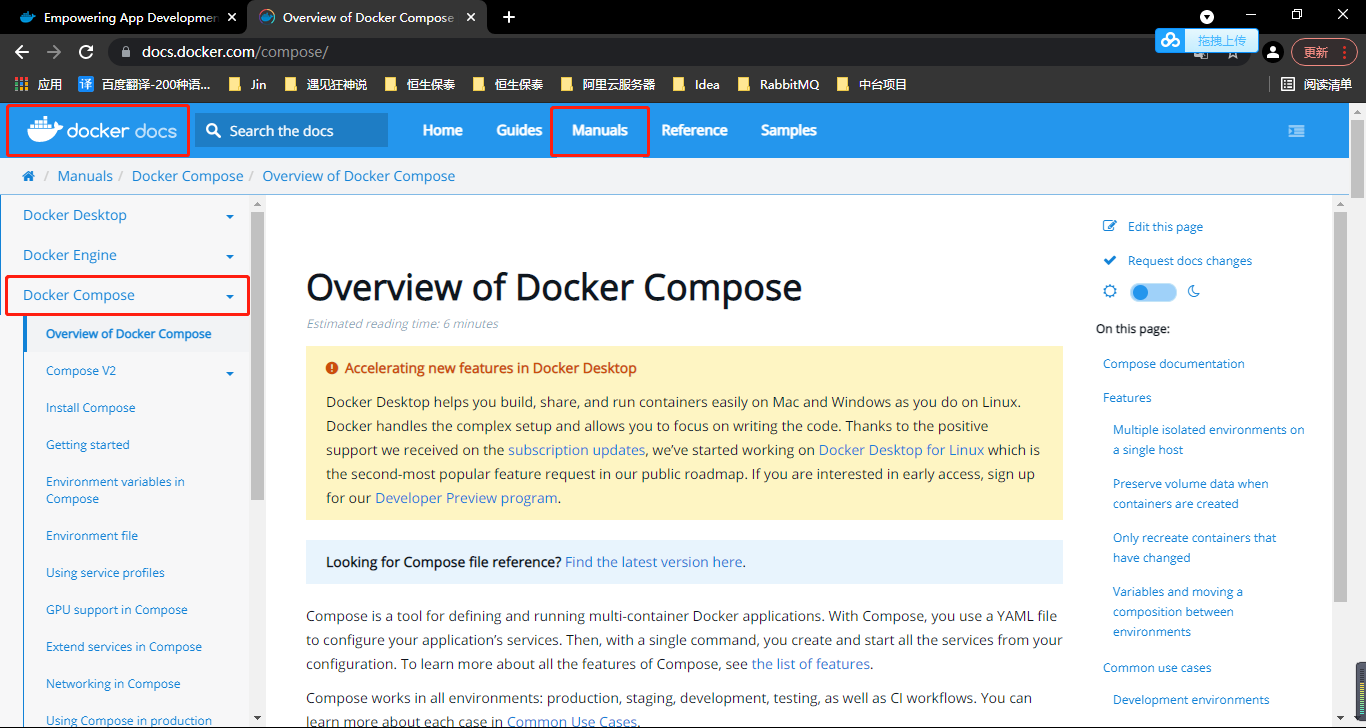1366x728 pixels.
Task: Click the address bar padlock icon
Action: click(x=126, y=52)
